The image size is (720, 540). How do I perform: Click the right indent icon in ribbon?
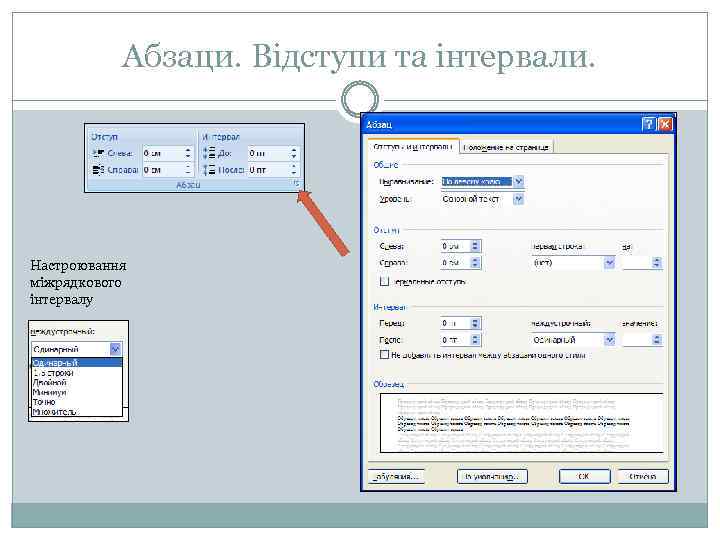point(98,170)
